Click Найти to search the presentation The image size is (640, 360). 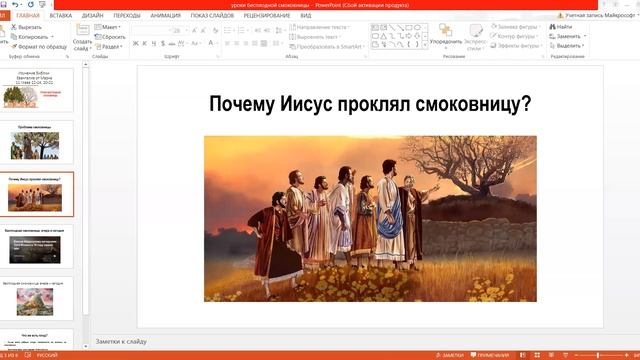pos(561,27)
